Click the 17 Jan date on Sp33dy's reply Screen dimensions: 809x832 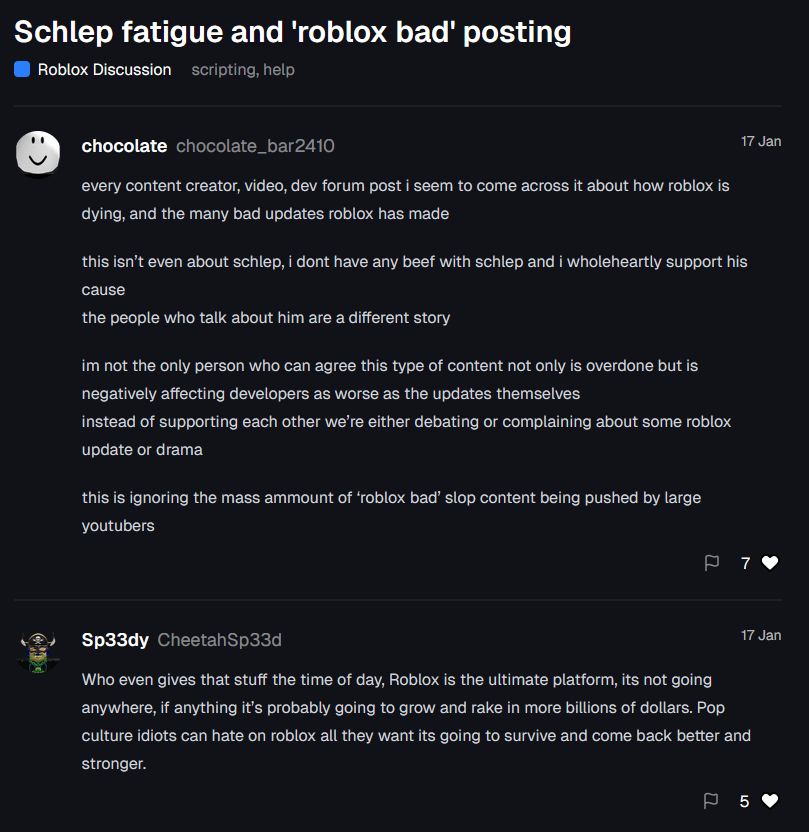pos(761,635)
